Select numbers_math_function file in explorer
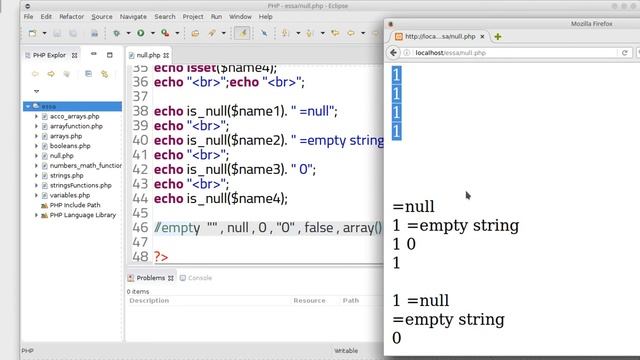The height and width of the screenshot is (360, 640). [85, 166]
